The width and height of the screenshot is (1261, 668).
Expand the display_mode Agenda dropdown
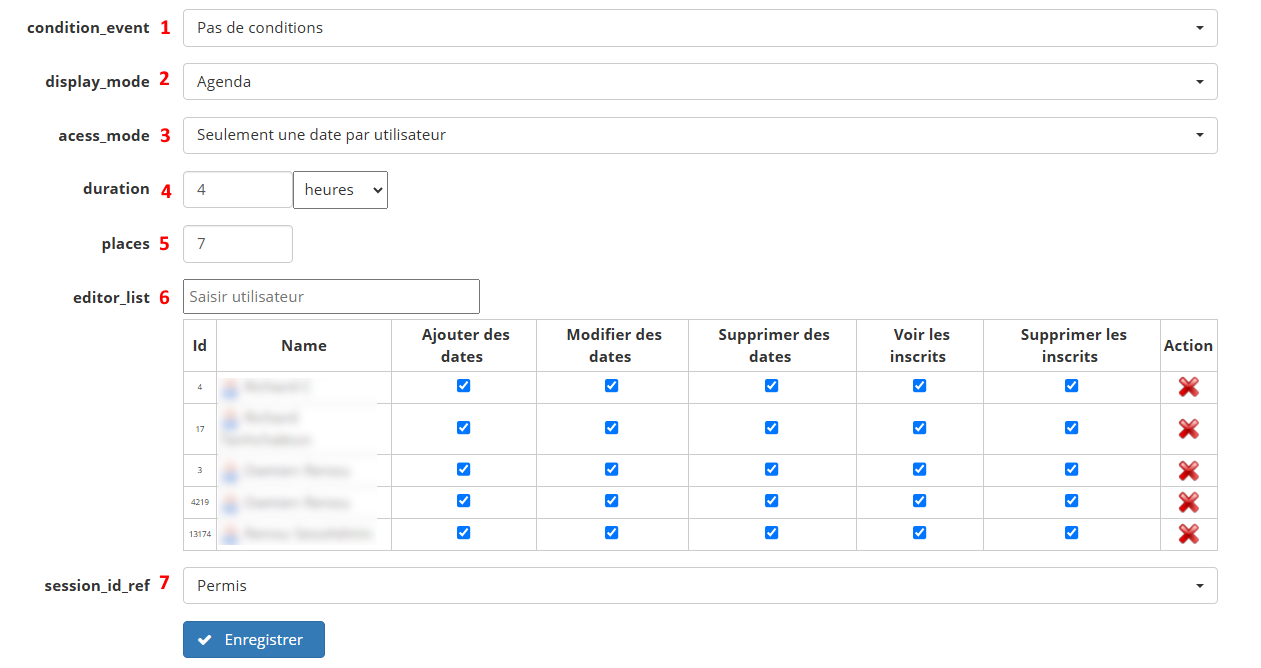(x=699, y=82)
